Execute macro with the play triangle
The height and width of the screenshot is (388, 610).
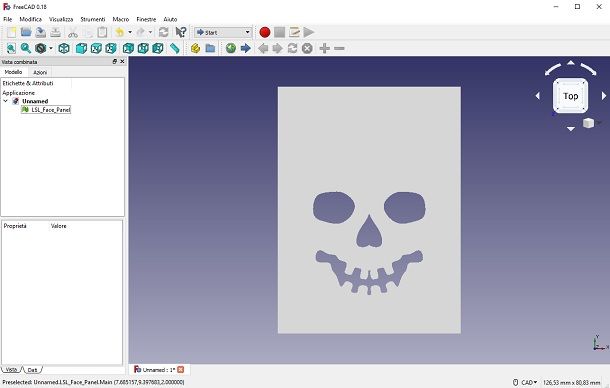[309, 32]
